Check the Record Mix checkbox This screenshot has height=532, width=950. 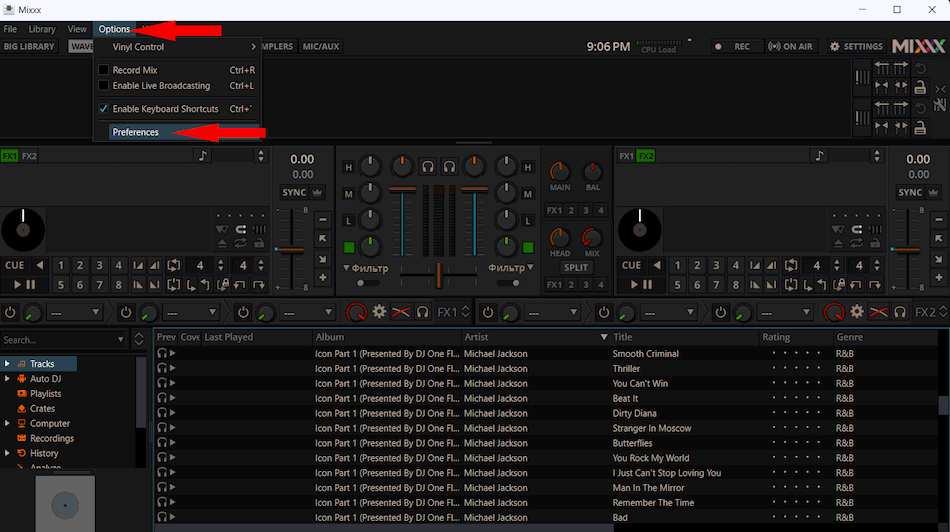click(x=103, y=70)
